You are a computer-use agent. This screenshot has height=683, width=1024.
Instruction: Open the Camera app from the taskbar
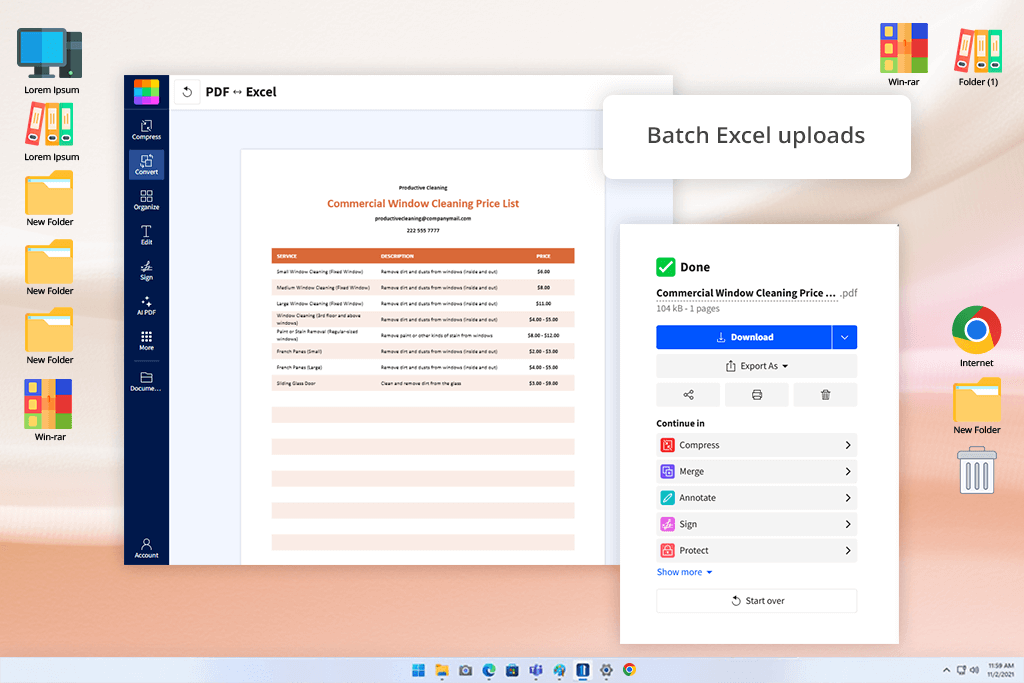466,670
